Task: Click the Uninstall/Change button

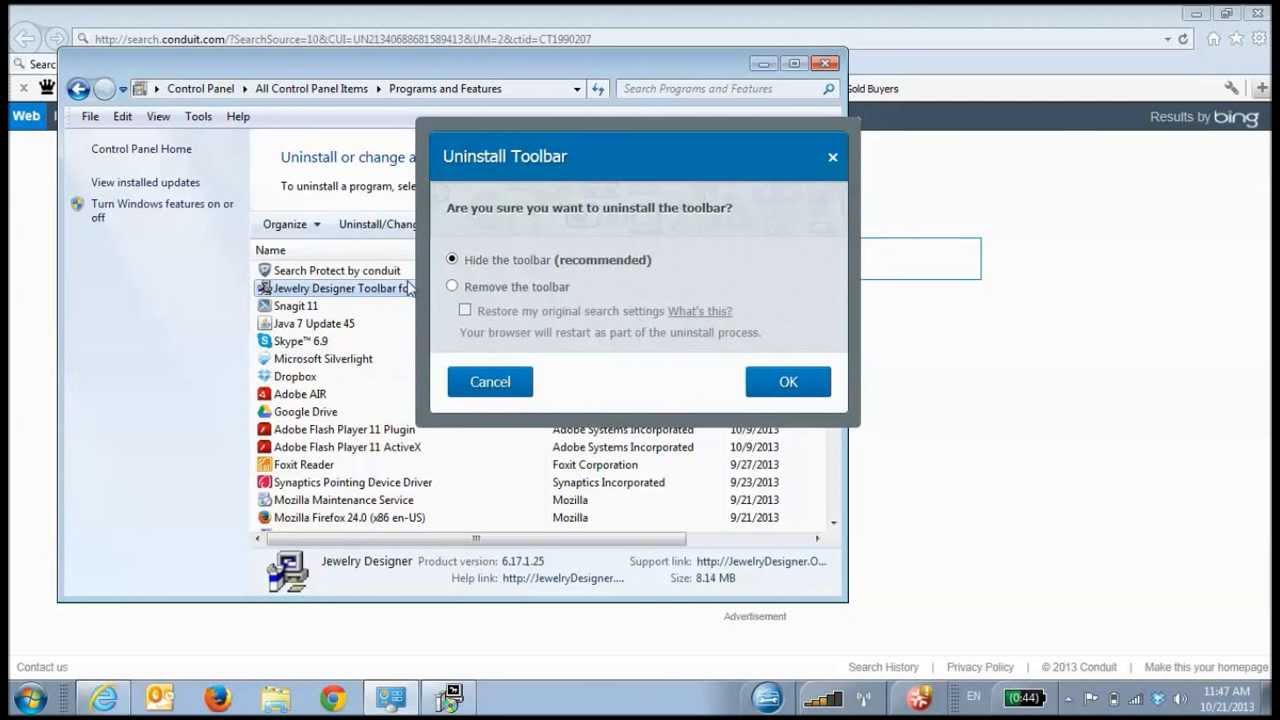Action: tap(377, 224)
